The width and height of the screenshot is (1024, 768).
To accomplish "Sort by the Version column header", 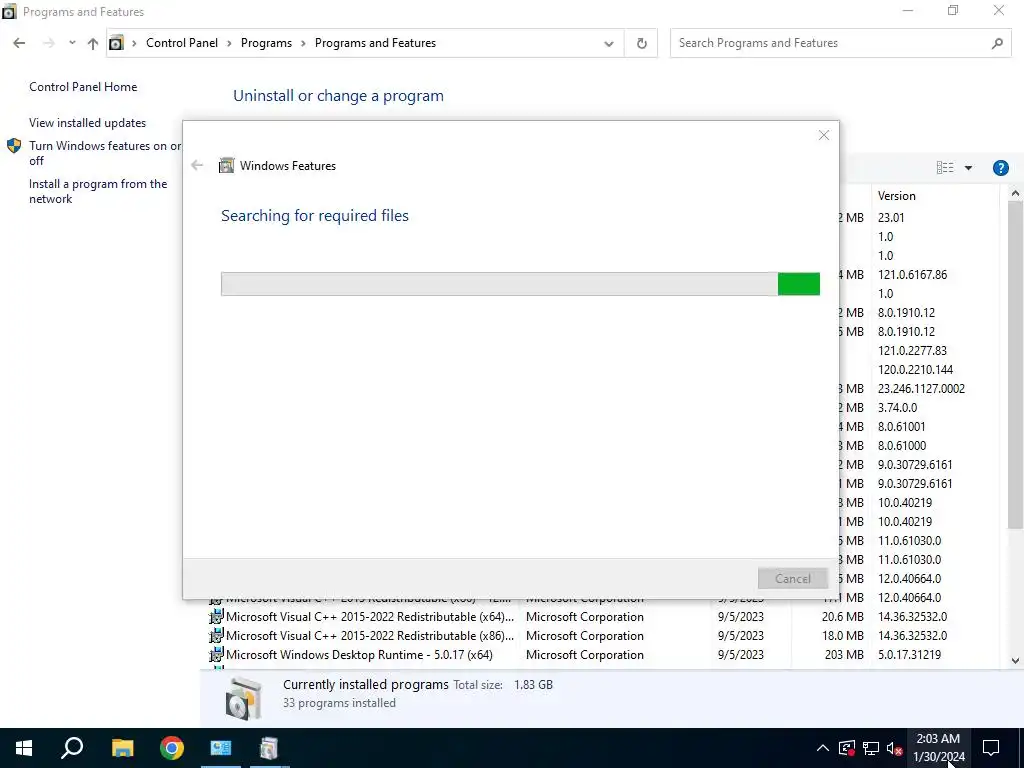I will (935, 196).
